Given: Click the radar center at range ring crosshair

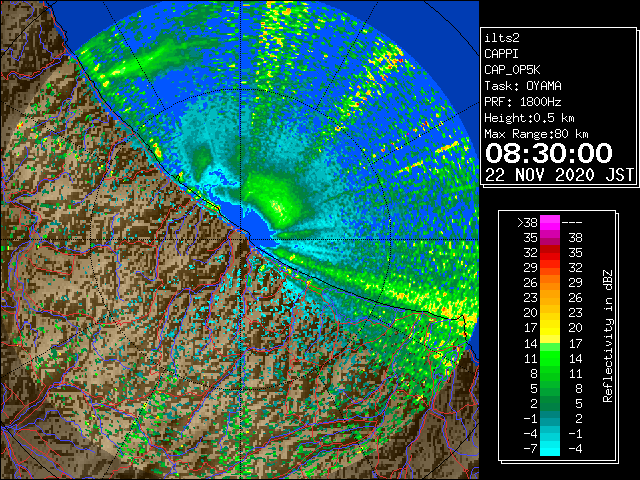Looking at the screenshot, I should [241, 239].
